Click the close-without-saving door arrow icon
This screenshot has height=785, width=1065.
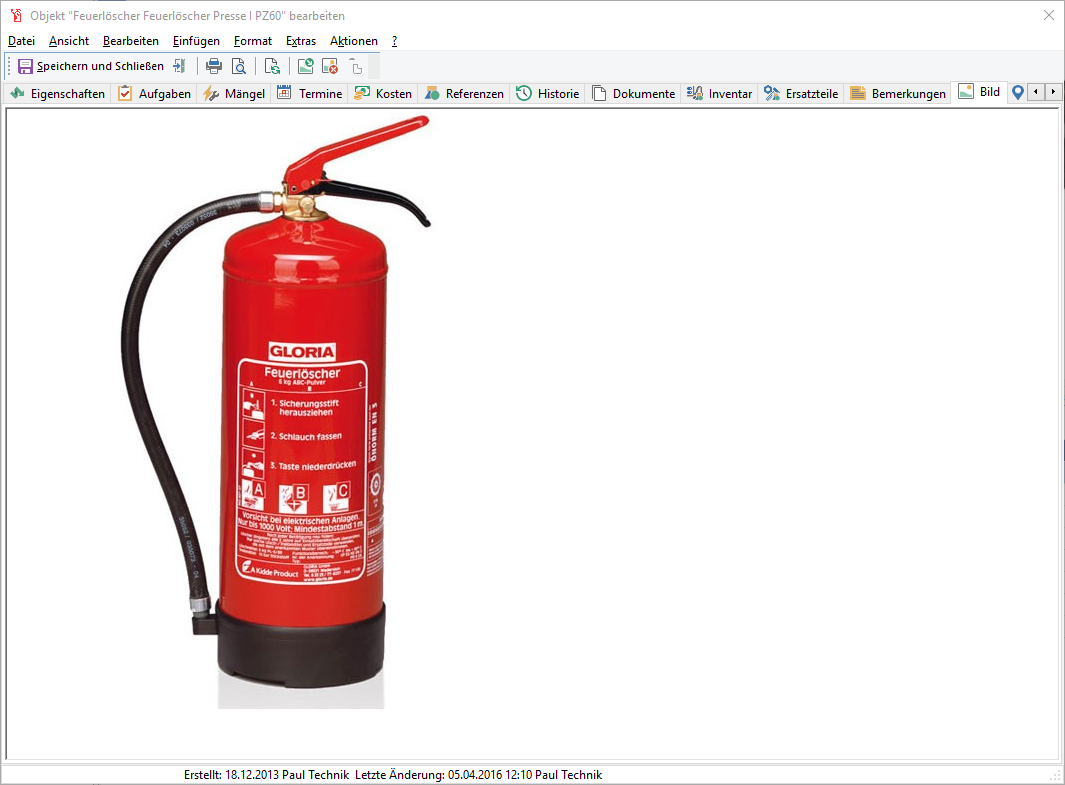click(179, 66)
